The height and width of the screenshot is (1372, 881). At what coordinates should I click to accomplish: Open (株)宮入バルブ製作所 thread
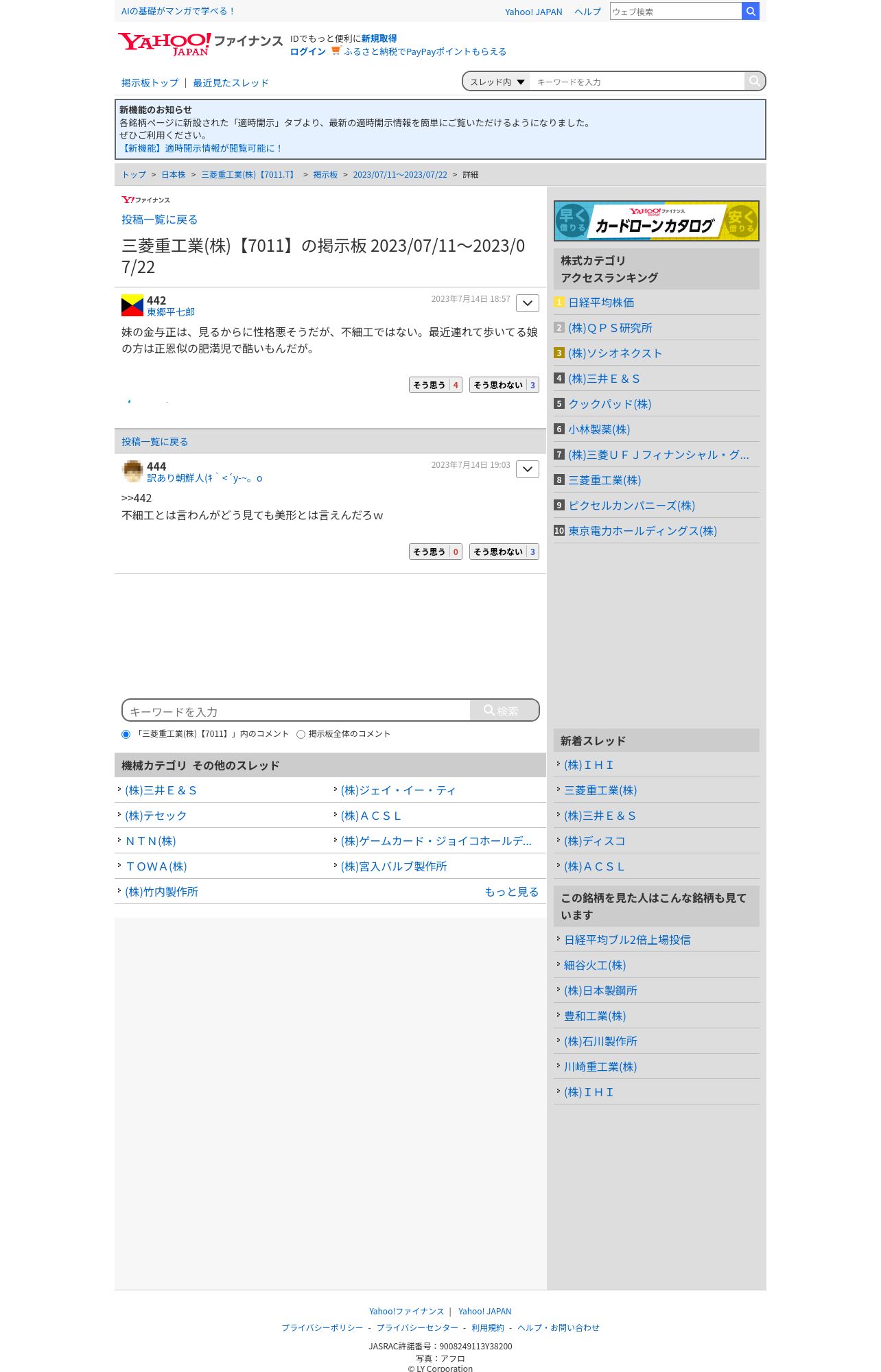tap(394, 866)
